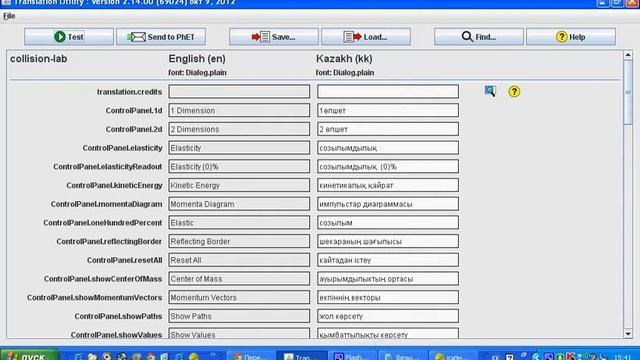Click Kazakh field for ControlPanel.oneHundredPercent
This screenshot has width=640, height=360.
[x=388, y=222]
